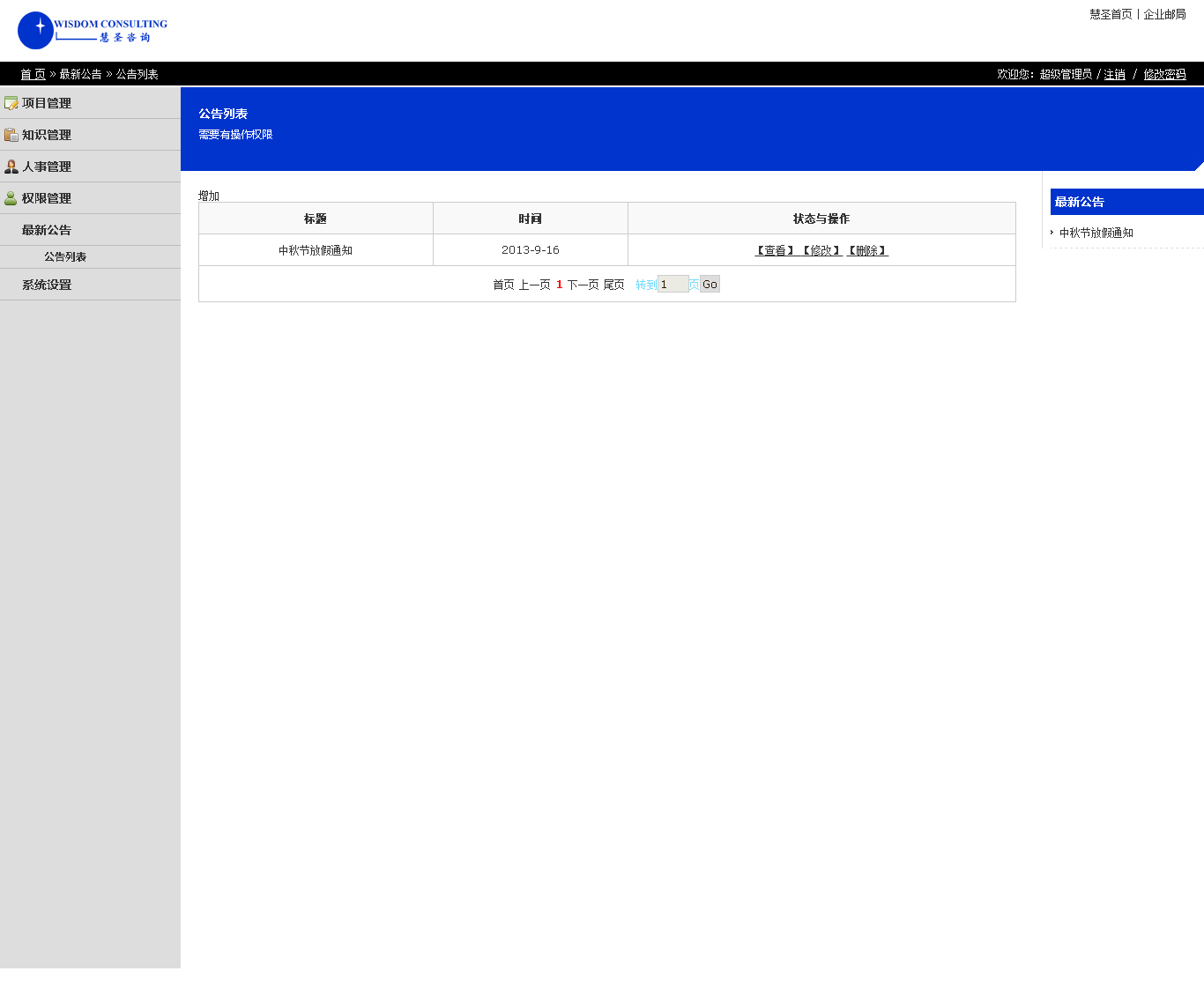Open 中秋节放假通知 in latest announcements panel
This screenshot has height=986, width=1204.
tap(1096, 234)
